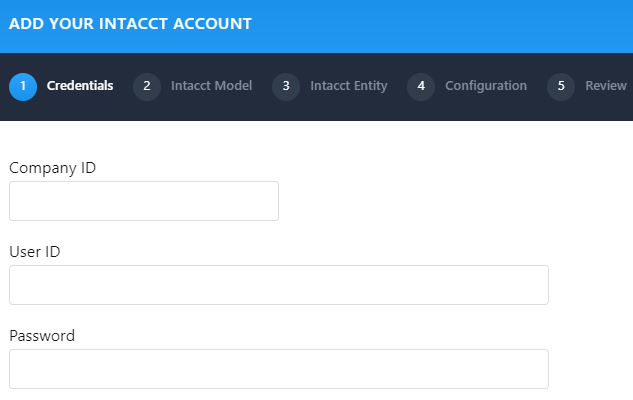633x400 pixels.
Task: Open the Credentials step tab
Action: point(80,86)
